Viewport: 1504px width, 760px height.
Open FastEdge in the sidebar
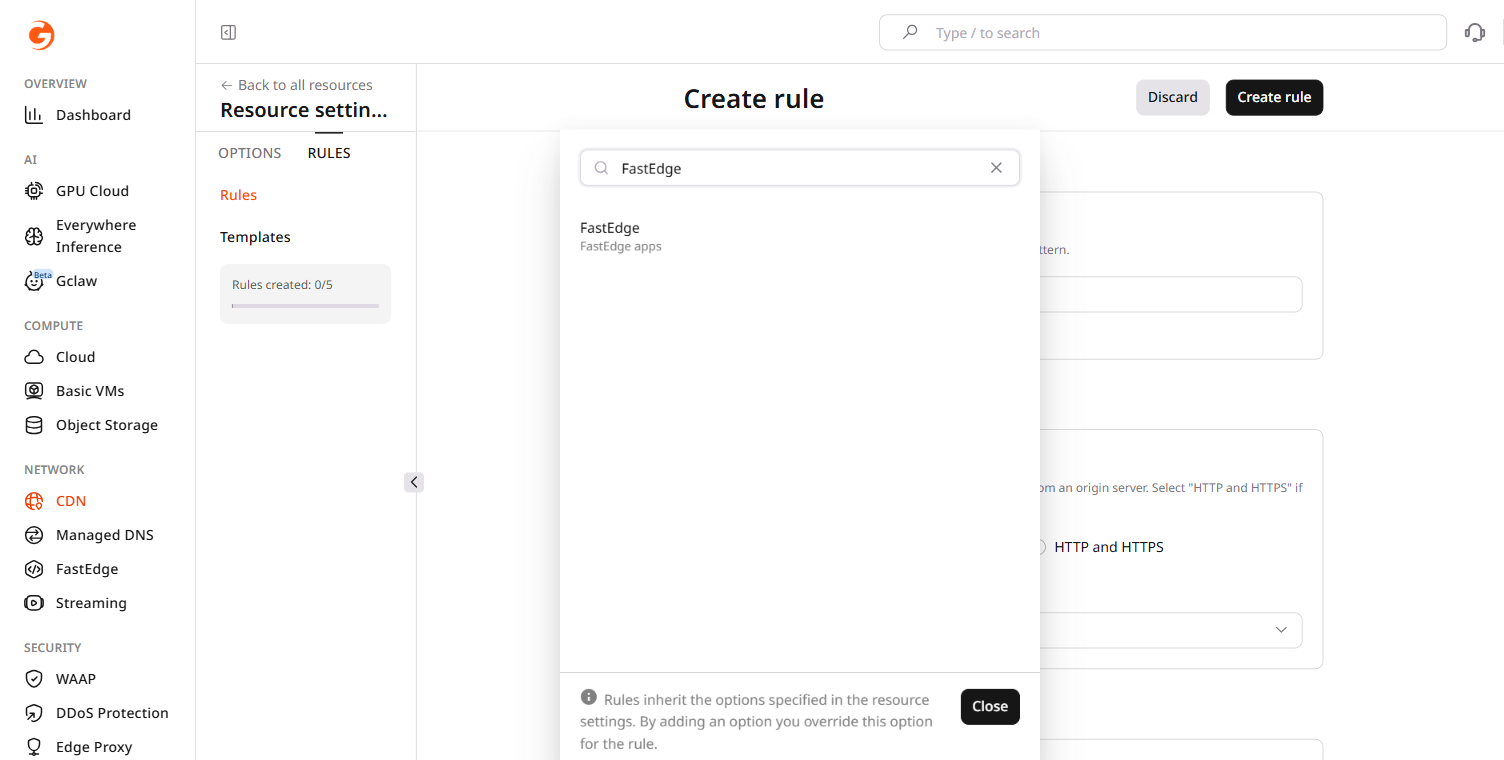(72, 569)
